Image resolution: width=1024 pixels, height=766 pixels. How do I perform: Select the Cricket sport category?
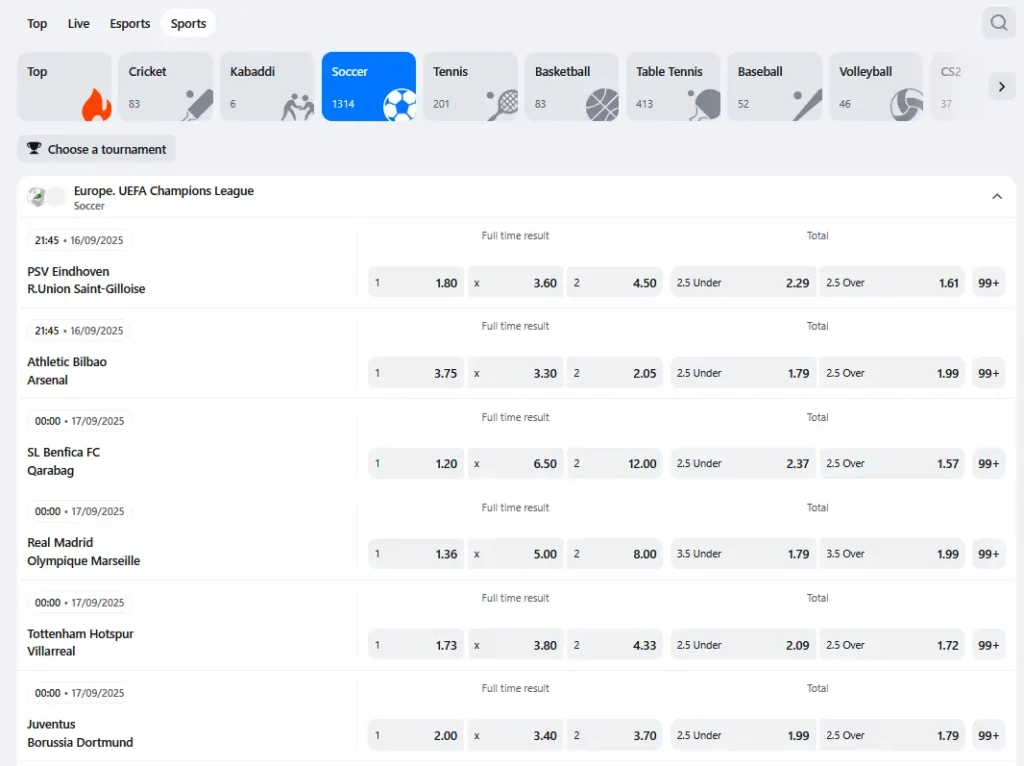pyautogui.click(x=165, y=86)
